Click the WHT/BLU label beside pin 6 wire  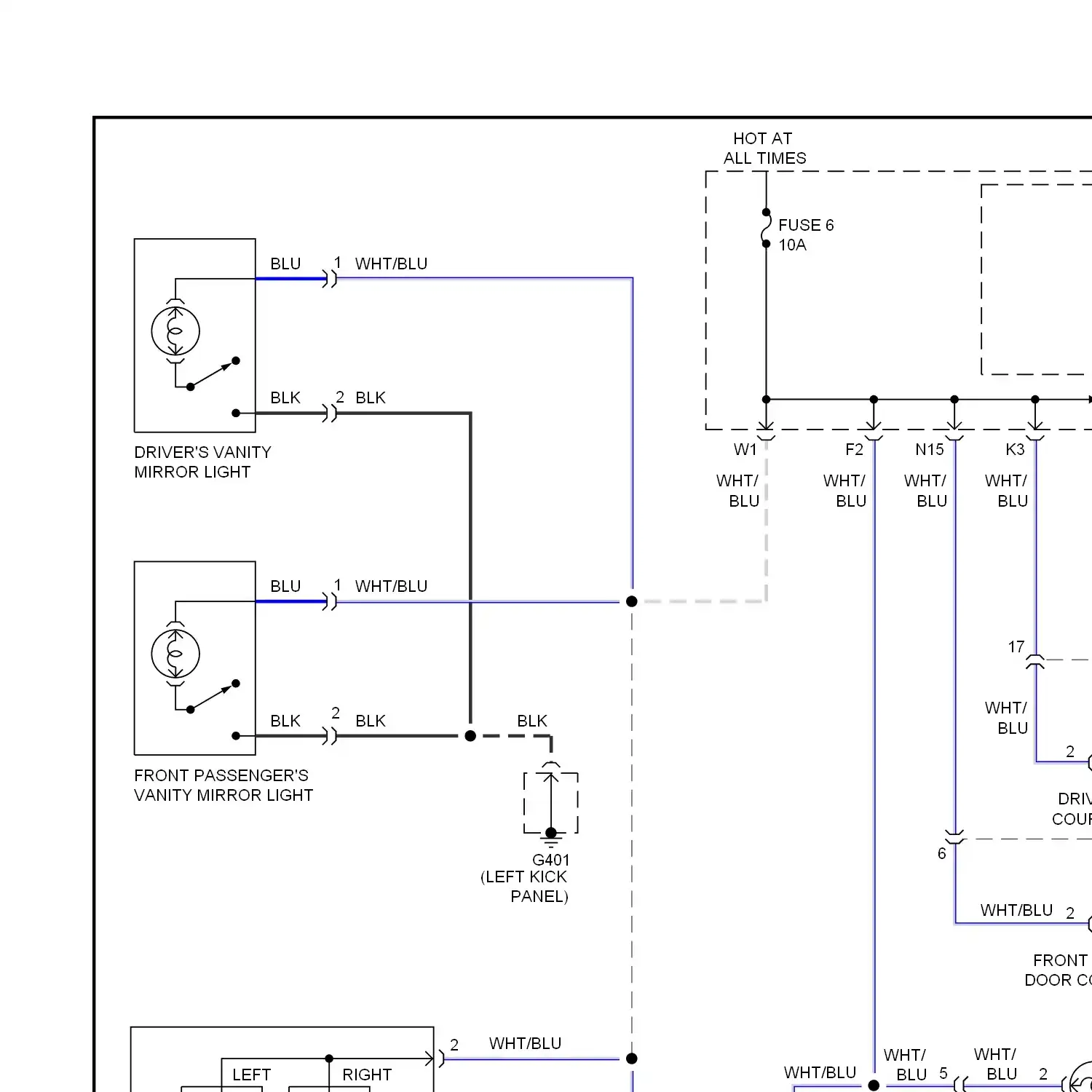pos(1016,910)
